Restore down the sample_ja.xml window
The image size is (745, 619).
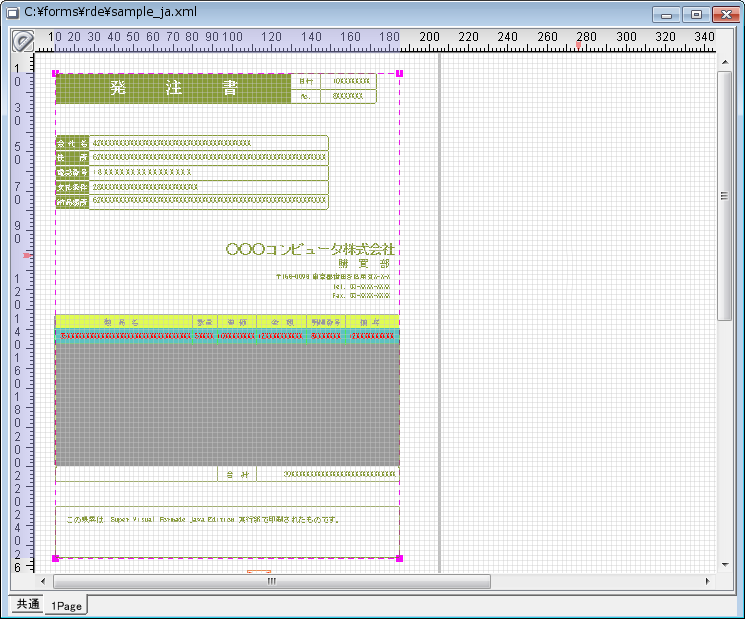pos(696,15)
